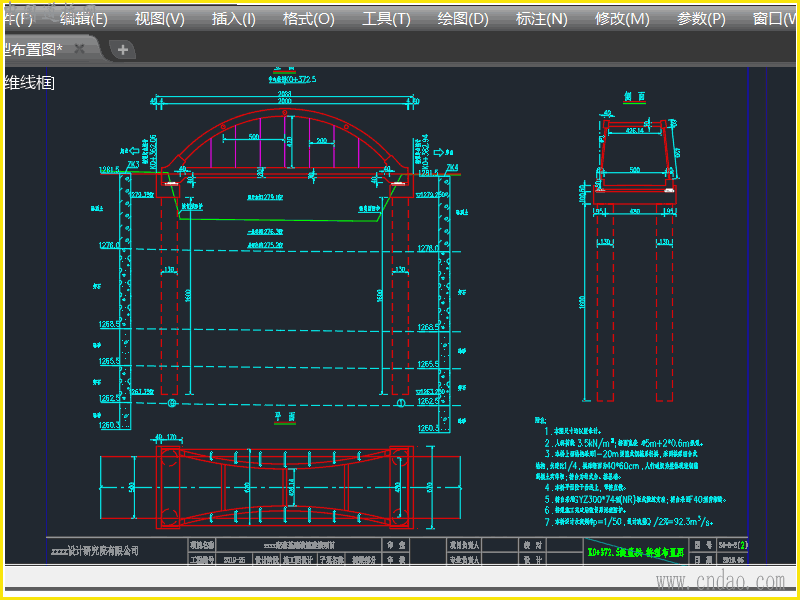Select the company name text in title block
This screenshot has height=600, width=800.
point(95,551)
